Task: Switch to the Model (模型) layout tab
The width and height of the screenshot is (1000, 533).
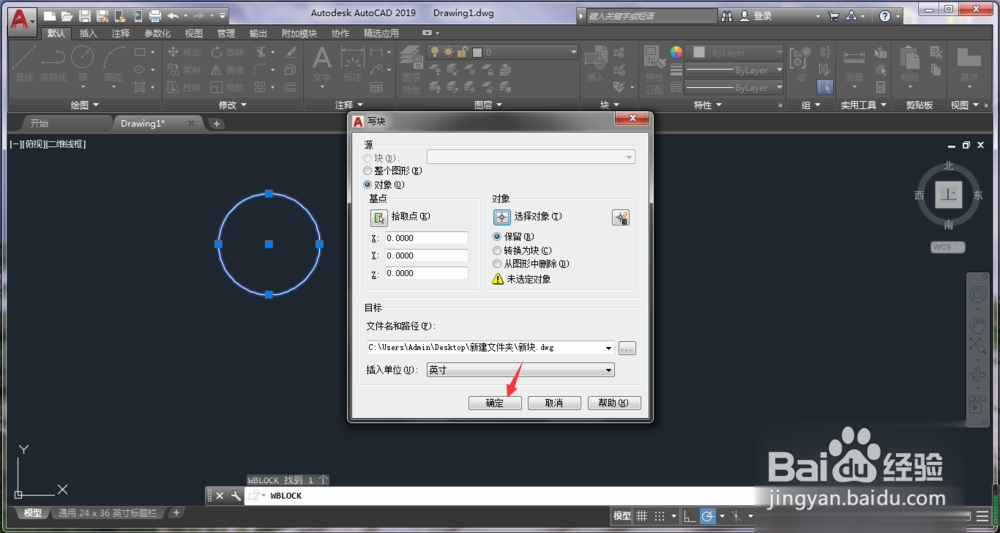Action: [x=33, y=513]
